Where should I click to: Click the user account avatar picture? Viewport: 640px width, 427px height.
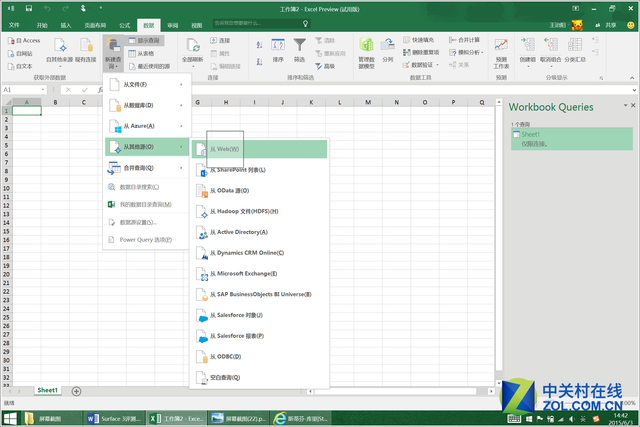(577, 25)
